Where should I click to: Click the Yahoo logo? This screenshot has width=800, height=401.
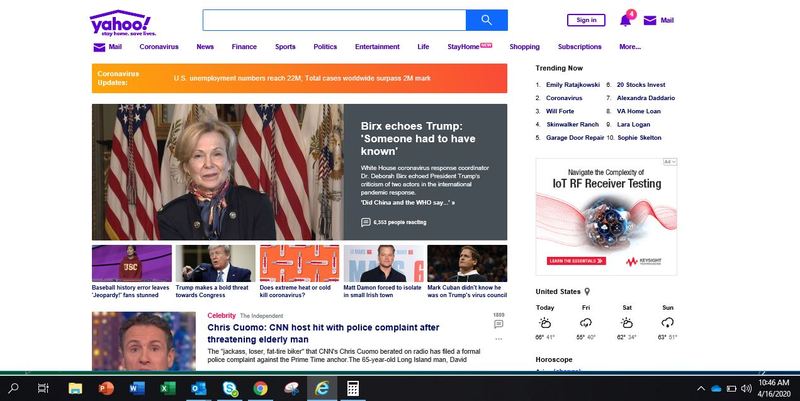pos(119,23)
